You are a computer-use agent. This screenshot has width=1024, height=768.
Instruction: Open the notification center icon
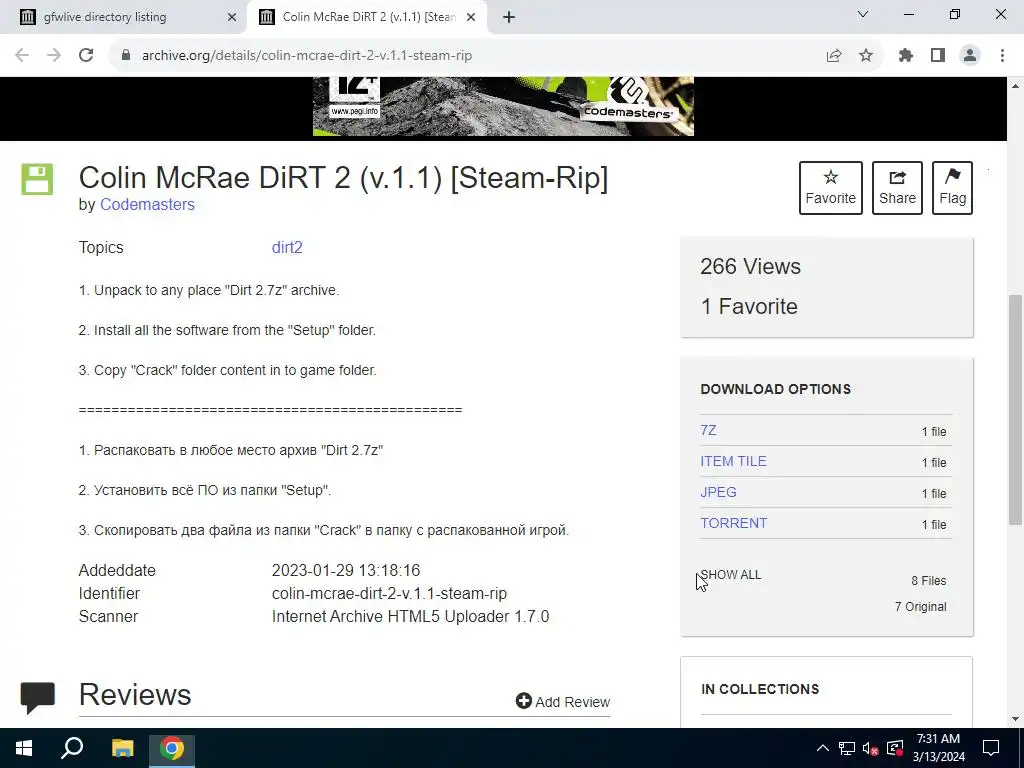click(x=991, y=748)
